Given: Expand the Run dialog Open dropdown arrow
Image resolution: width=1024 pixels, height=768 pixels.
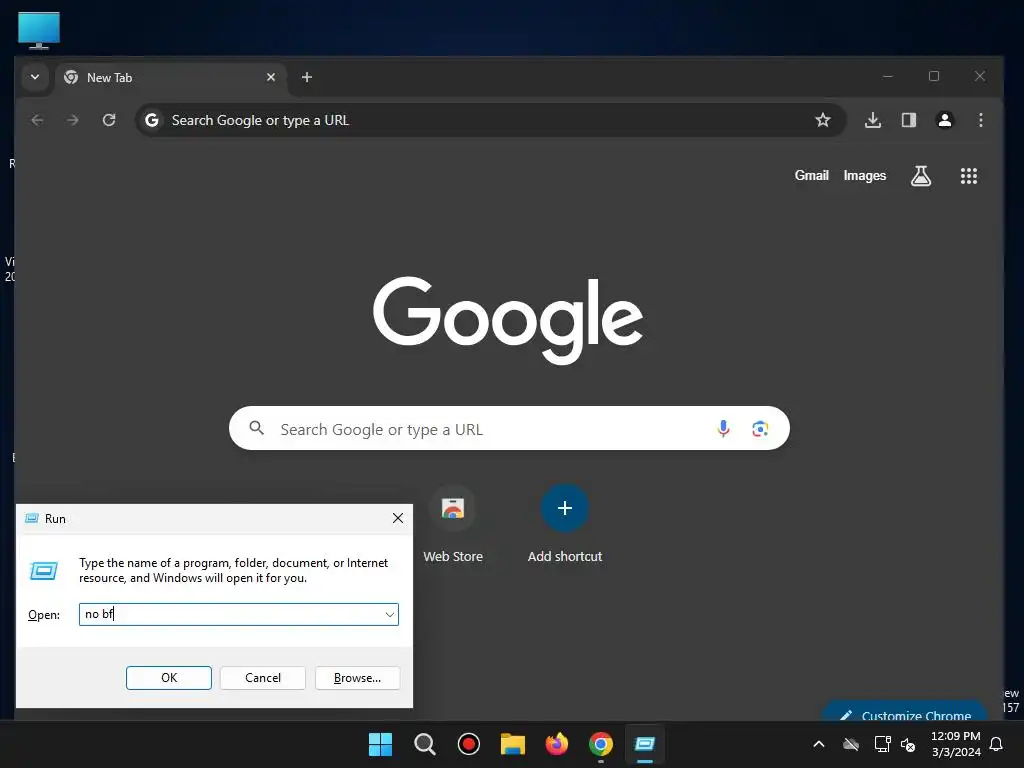Looking at the screenshot, I should tap(390, 615).
